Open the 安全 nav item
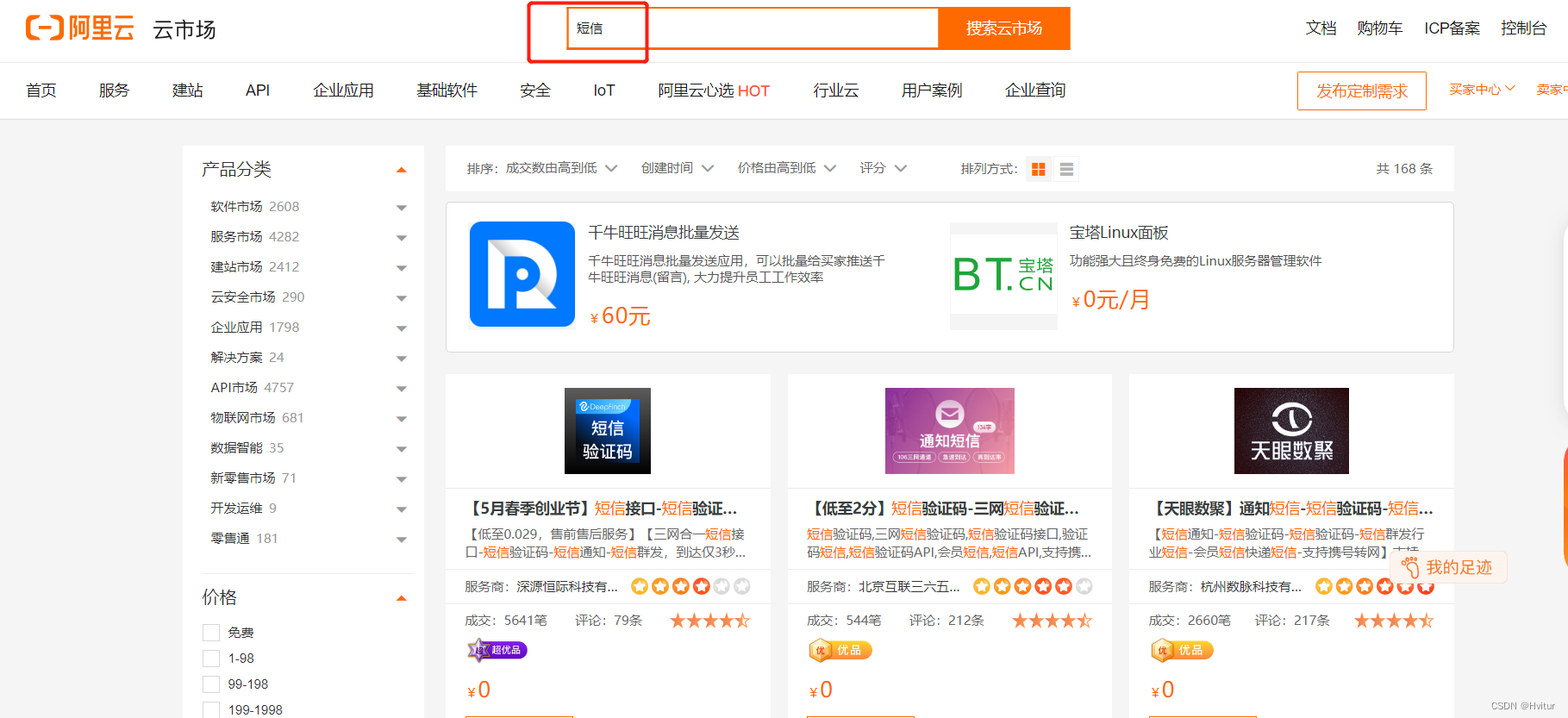Viewport: 1568px width, 718px height. [535, 91]
